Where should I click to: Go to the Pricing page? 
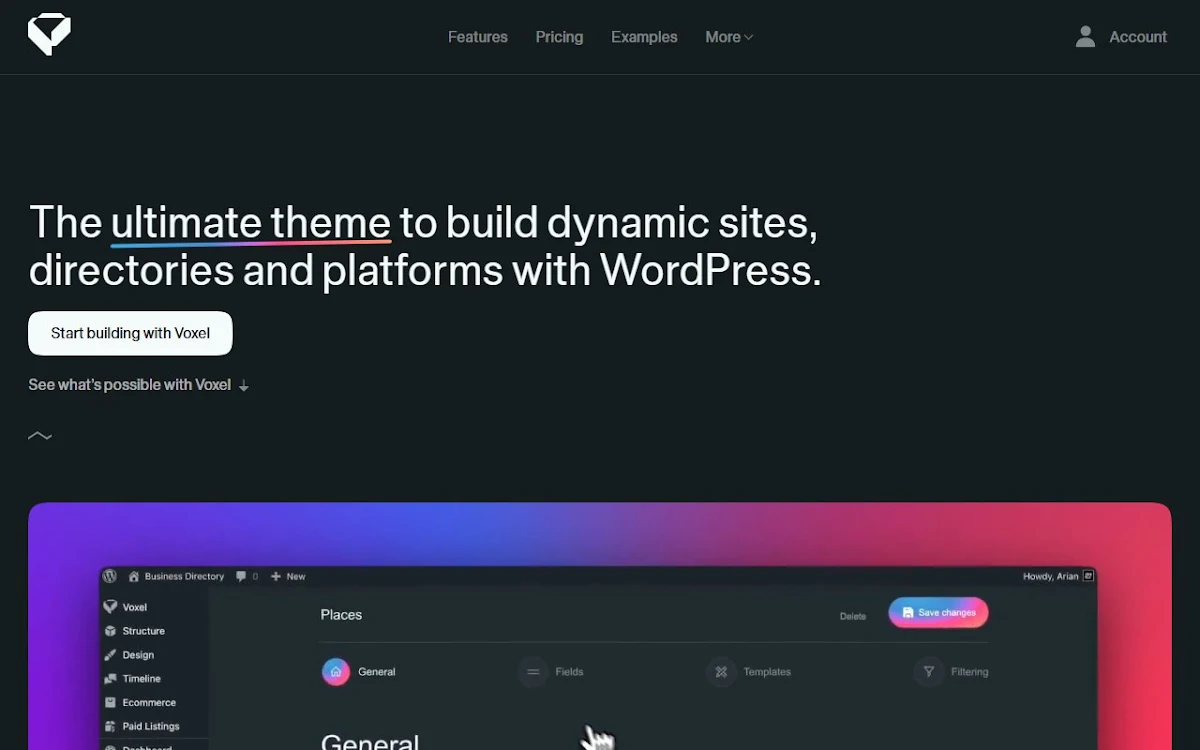[559, 37]
